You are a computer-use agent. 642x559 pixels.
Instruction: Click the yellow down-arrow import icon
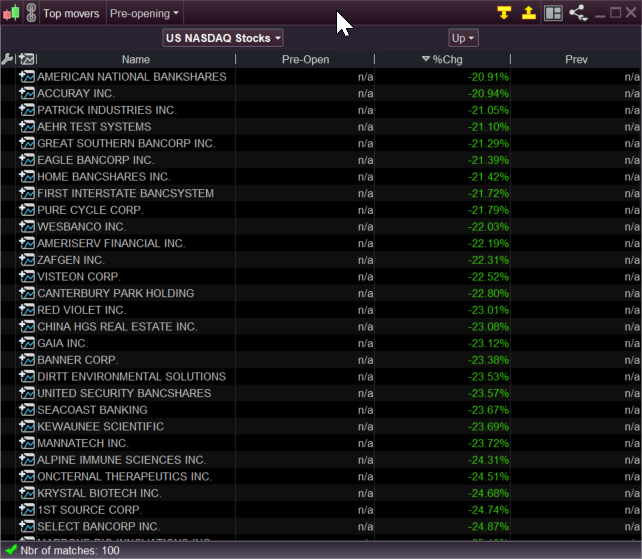504,13
